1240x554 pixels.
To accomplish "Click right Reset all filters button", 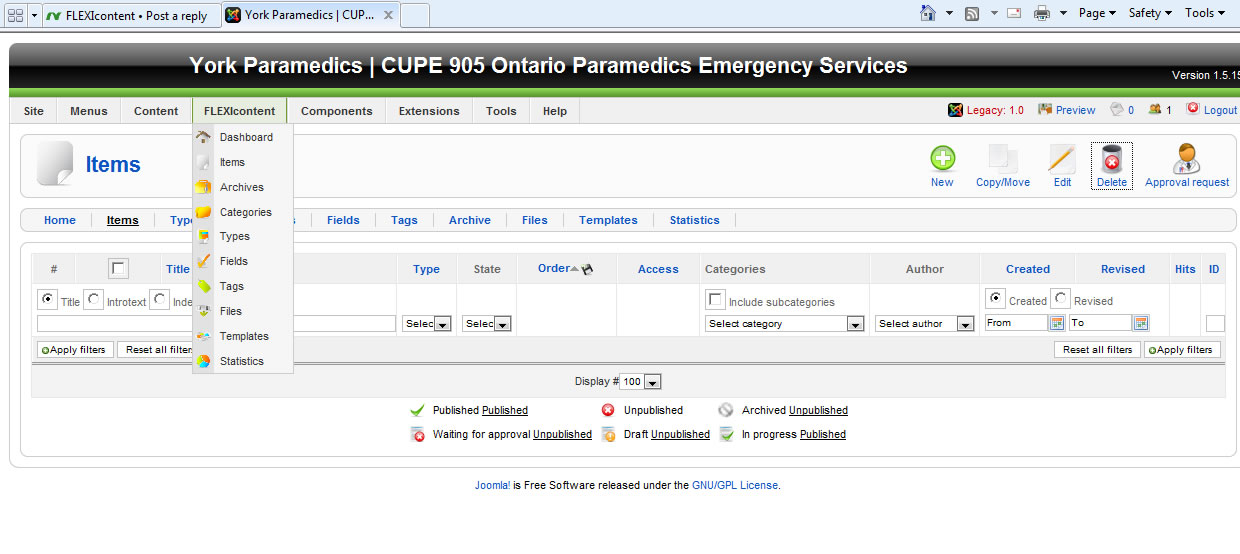I will (x=1097, y=350).
